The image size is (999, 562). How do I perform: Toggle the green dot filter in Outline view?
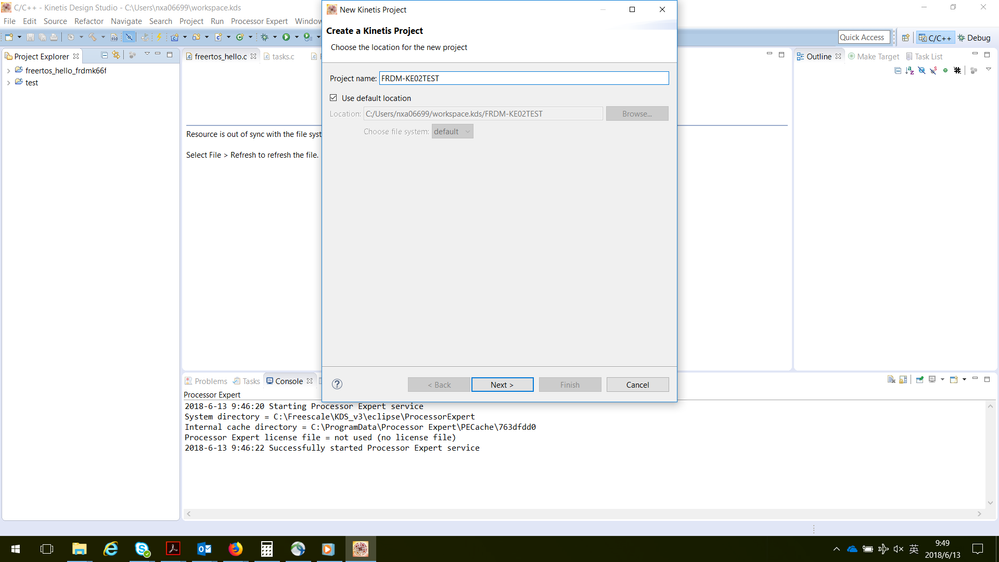click(945, 70)
